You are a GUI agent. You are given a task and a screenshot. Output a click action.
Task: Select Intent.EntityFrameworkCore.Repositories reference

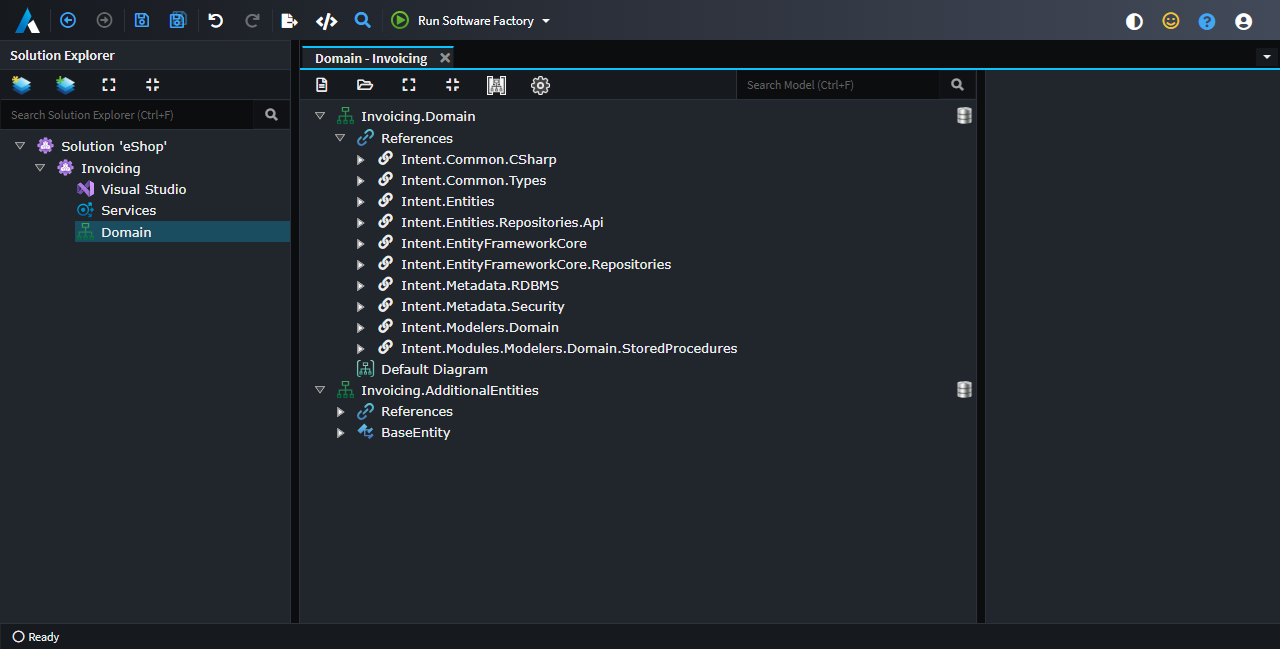[x=536, y=264]
